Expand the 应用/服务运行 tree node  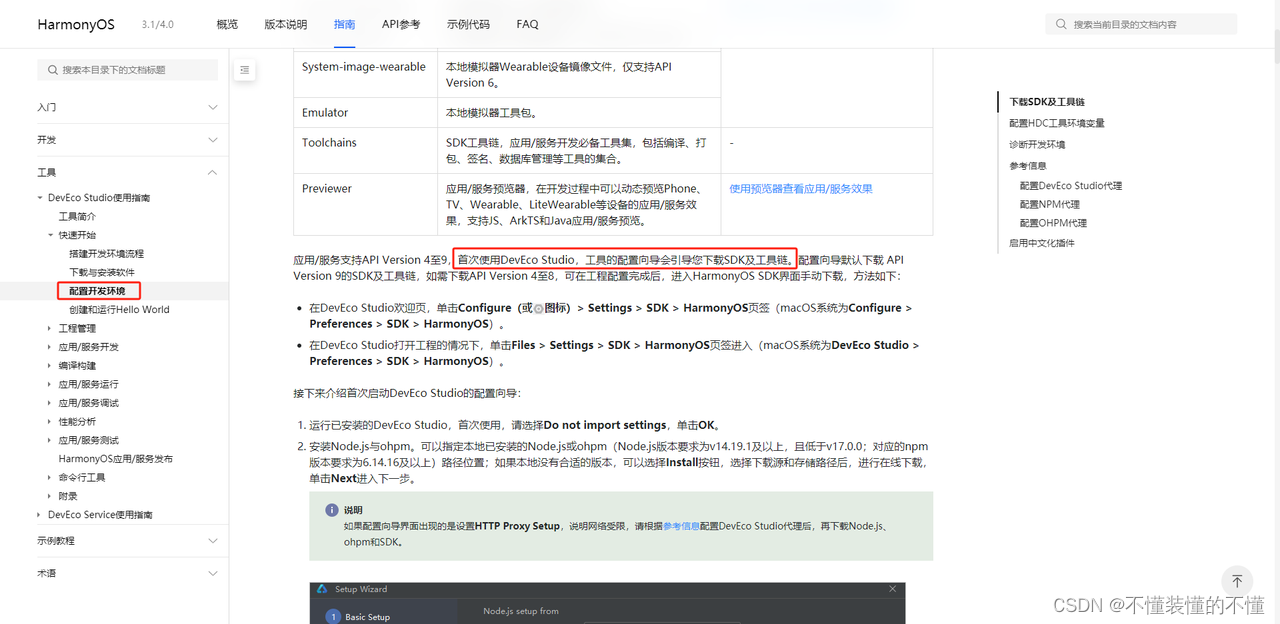click(50, 384)
